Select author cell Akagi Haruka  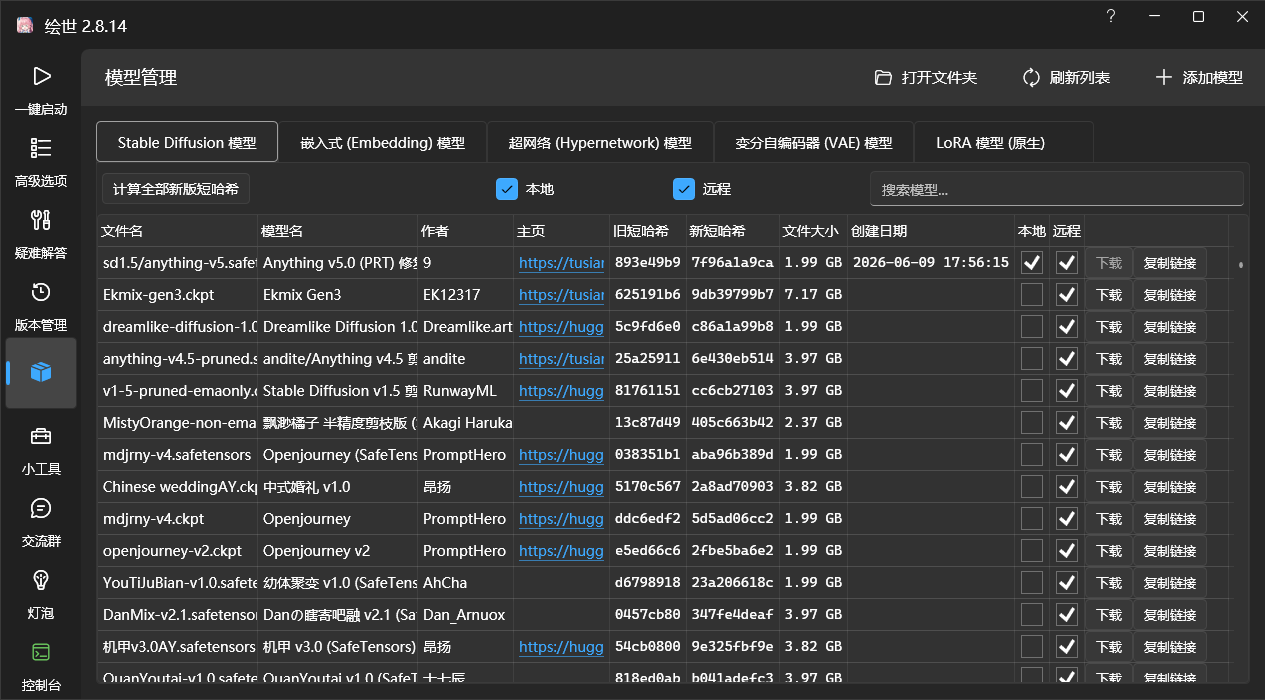[465, 423]
